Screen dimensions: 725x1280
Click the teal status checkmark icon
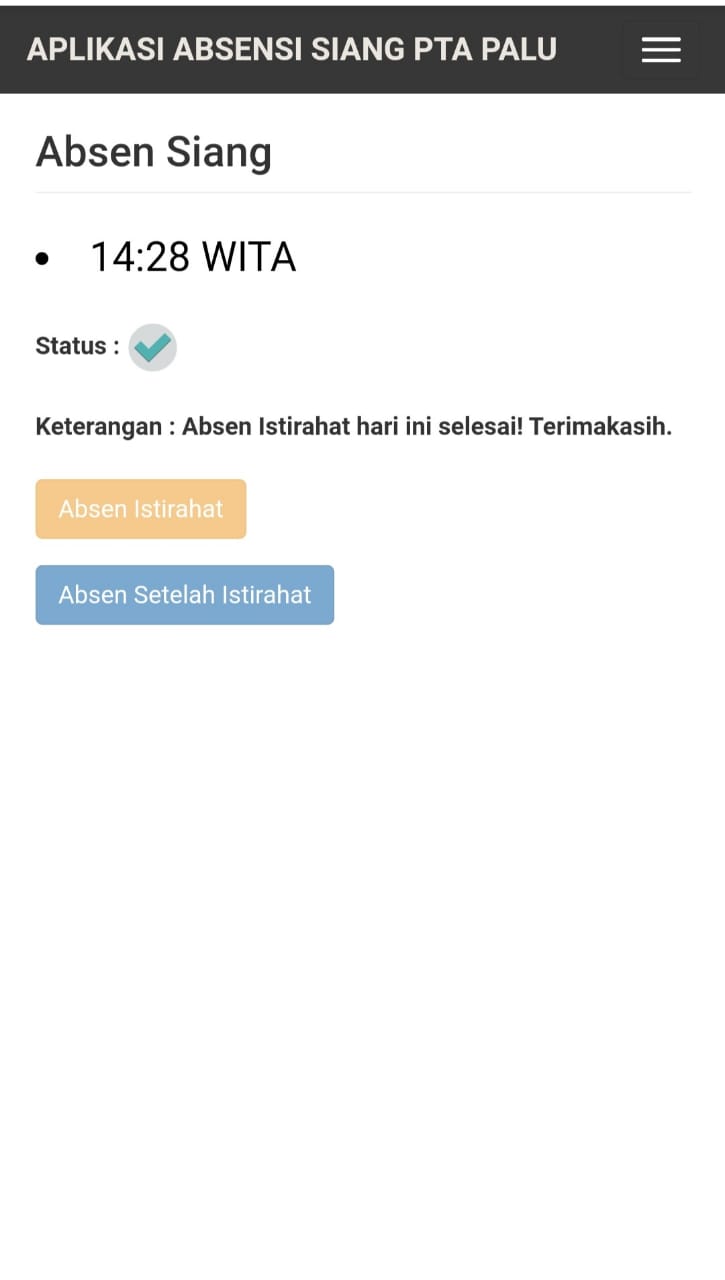click(153, 347)
